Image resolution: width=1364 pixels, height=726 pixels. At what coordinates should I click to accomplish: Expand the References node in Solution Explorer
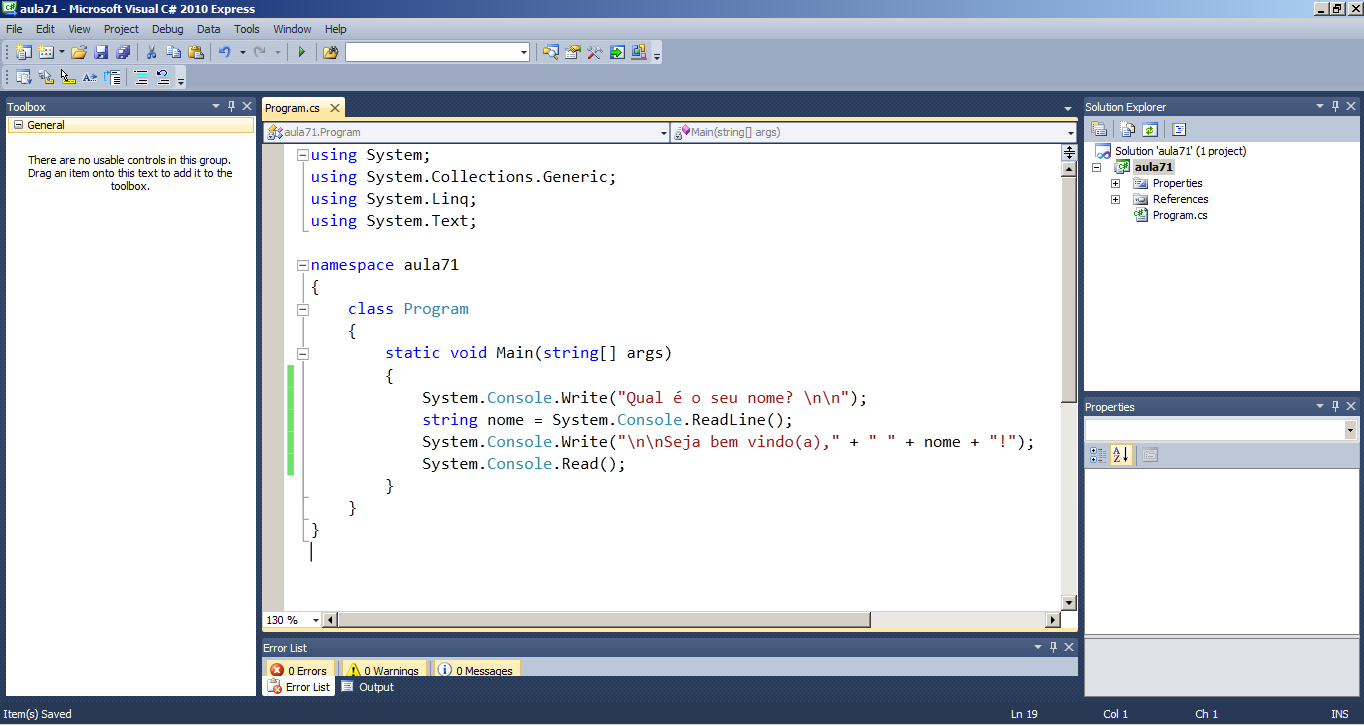tap(1116, 199)
